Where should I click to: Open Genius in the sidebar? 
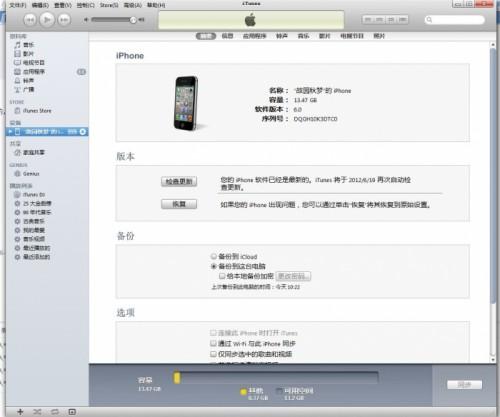(27, 174)
